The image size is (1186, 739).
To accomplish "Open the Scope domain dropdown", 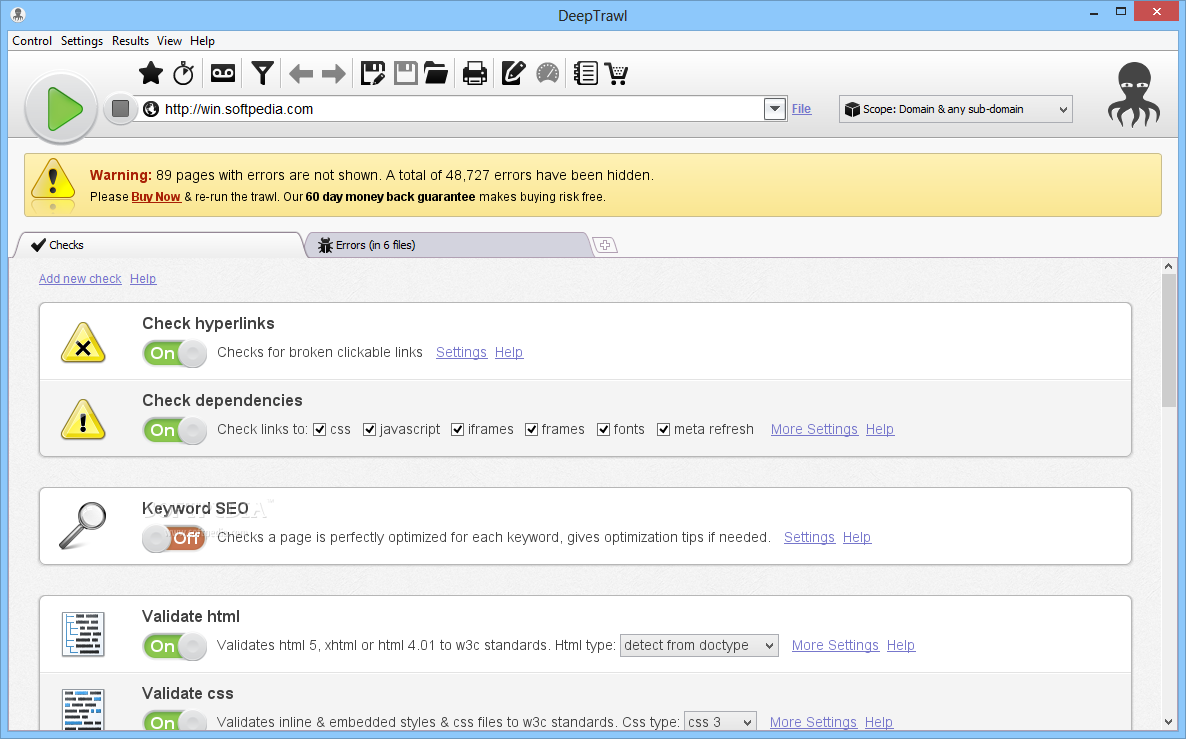I will (955, 109).
